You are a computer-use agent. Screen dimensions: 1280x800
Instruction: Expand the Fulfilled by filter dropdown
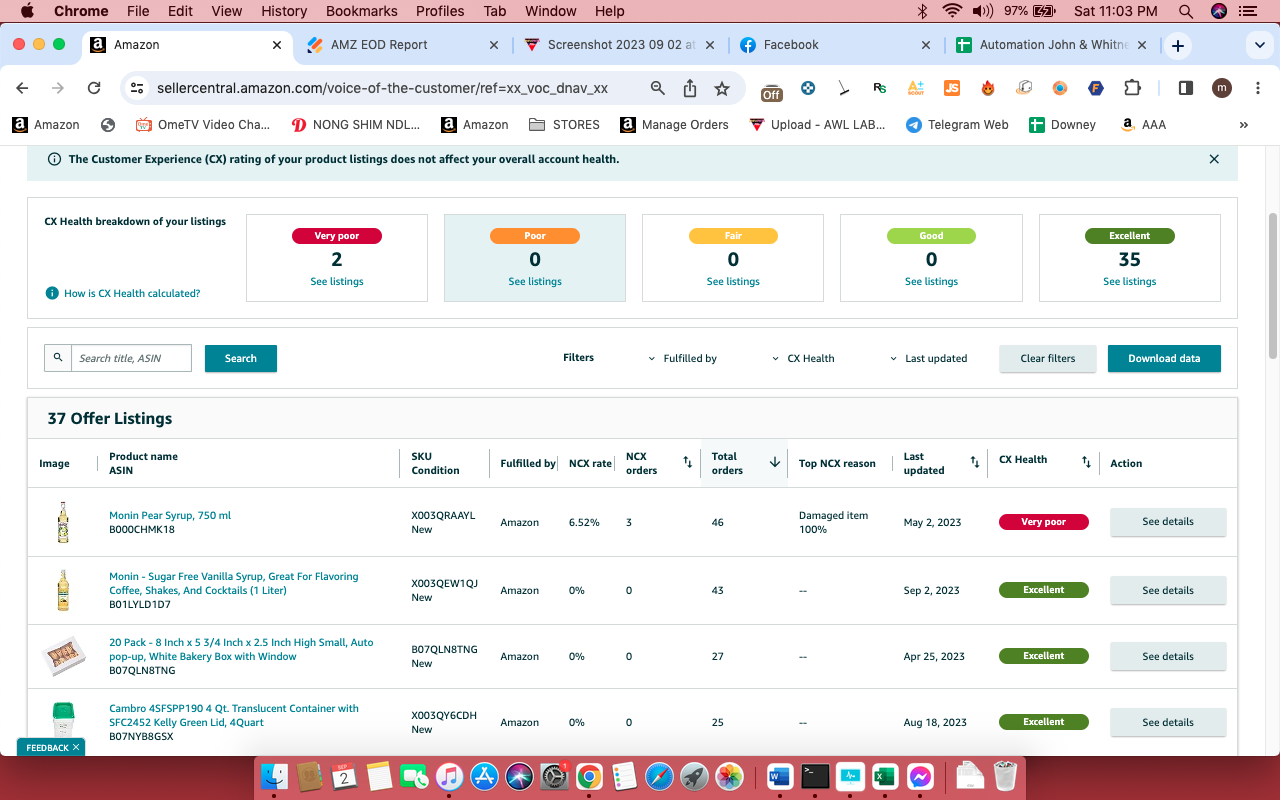684,358
